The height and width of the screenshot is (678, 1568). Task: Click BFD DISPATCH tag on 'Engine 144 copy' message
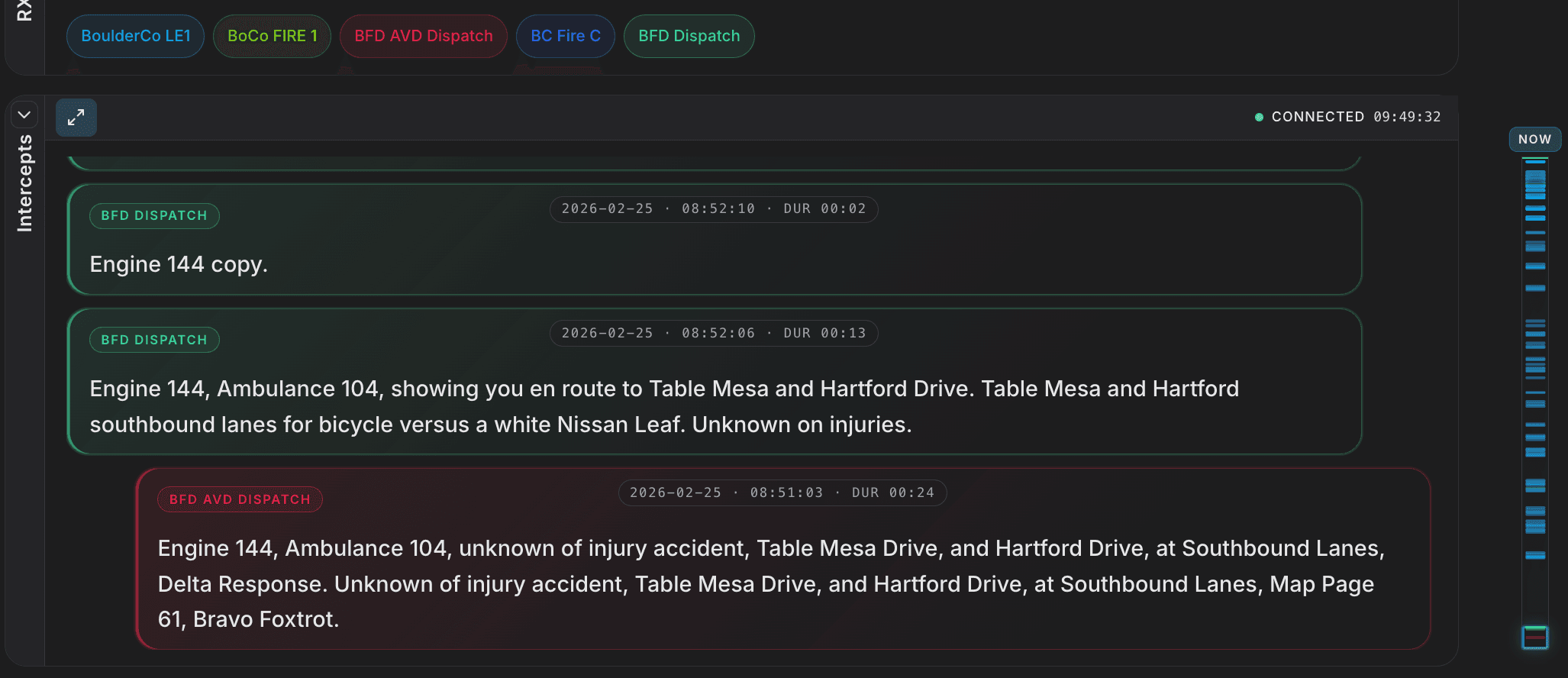(x=154, y=215)
